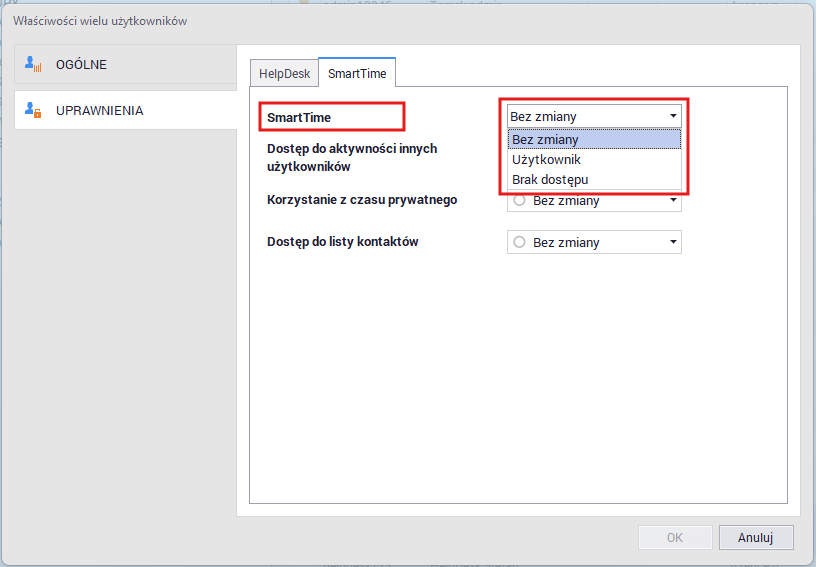Switch to the HelpDesk tab

pos(284,73)
